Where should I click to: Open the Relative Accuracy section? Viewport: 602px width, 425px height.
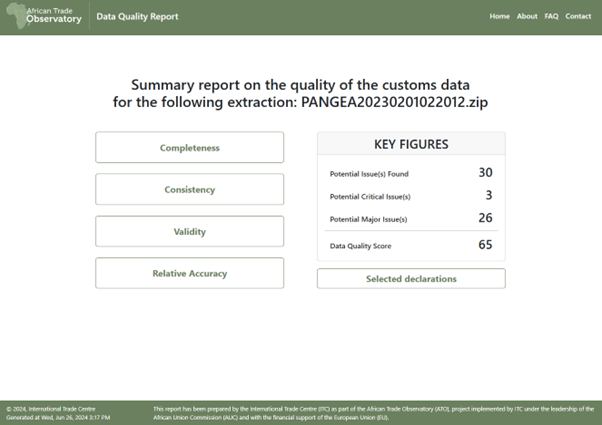(189, 273)
